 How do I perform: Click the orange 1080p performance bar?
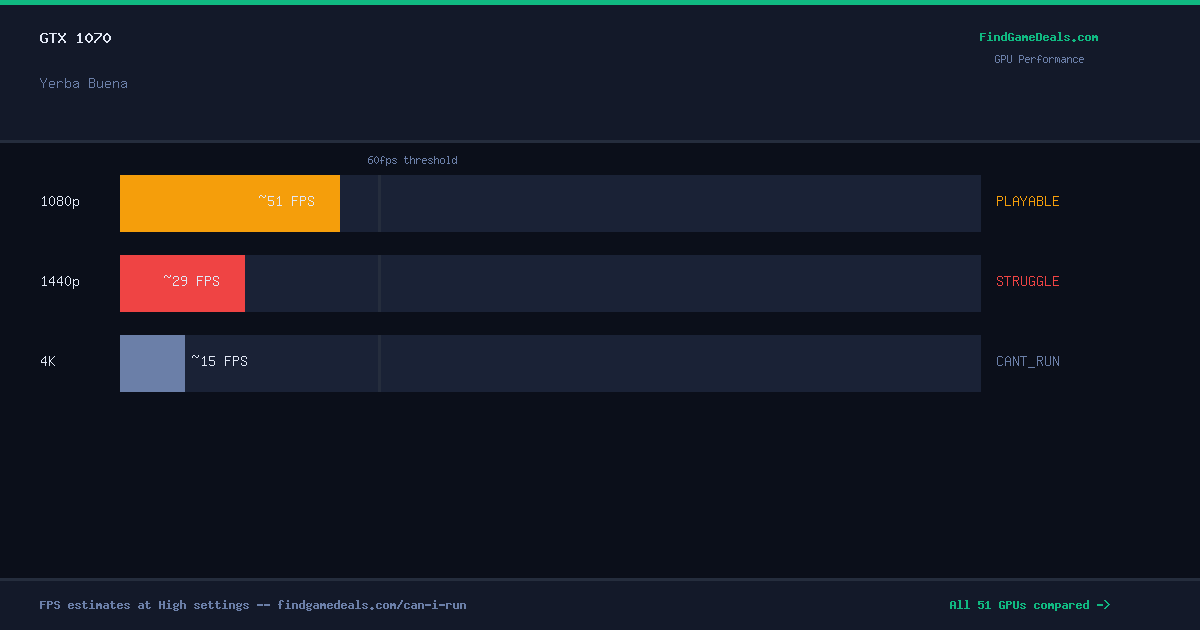pyautogui.click(x=230, y=203)
